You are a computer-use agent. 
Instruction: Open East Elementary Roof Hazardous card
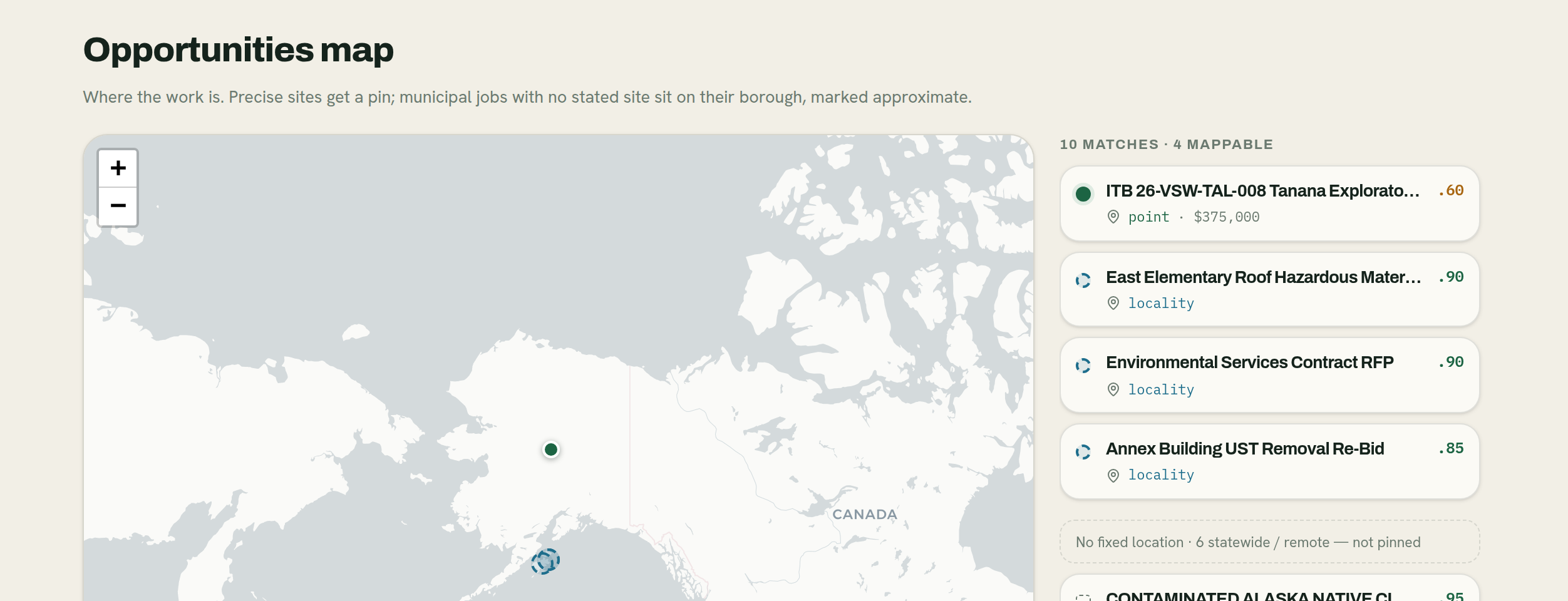point(1269,289)
